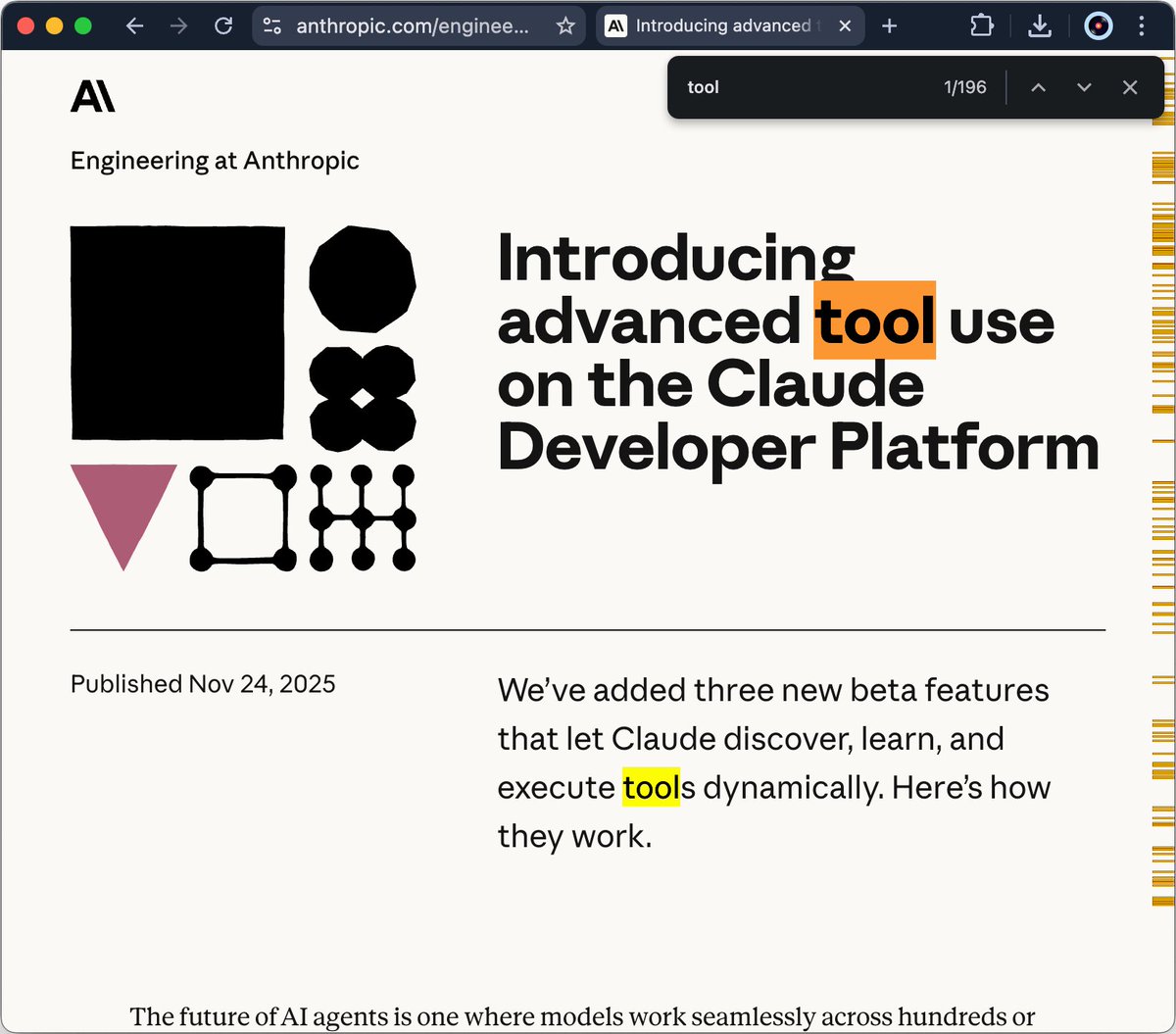The image size is (1176, 1034).
Task: Close the find bar
Action: coord(1130,87)
